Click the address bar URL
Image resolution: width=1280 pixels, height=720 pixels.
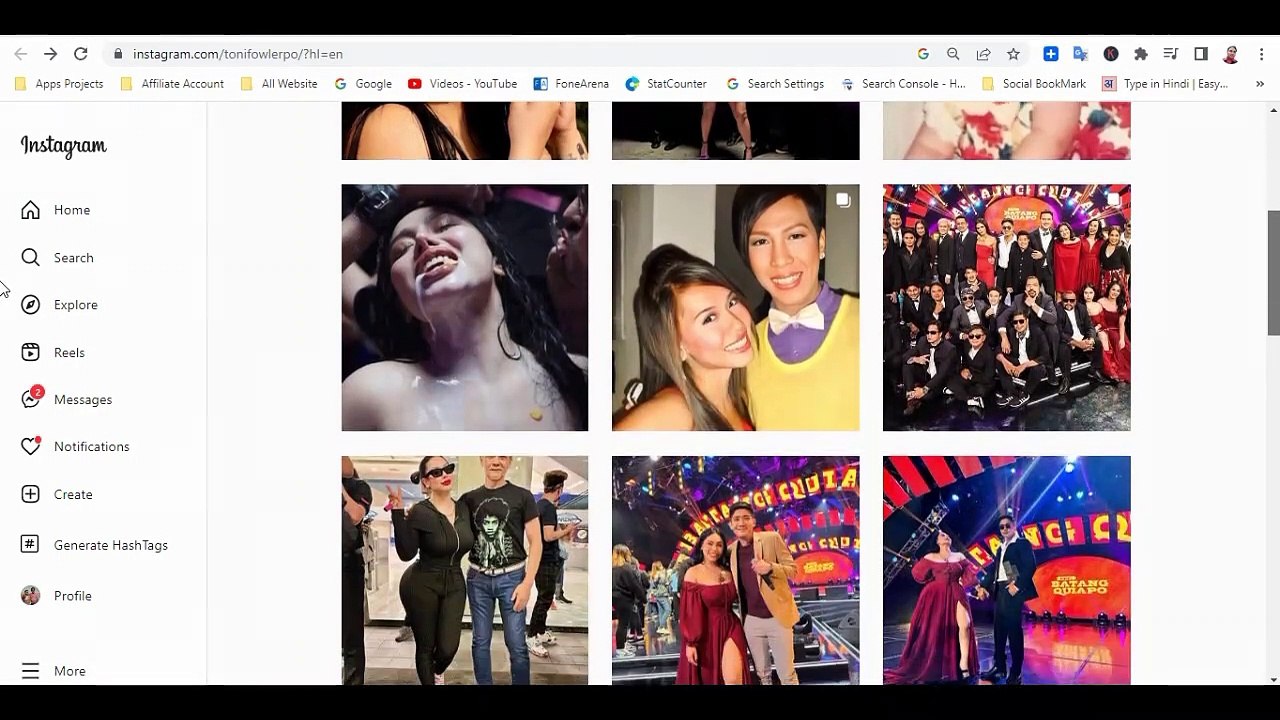click(x=238, y=54)
